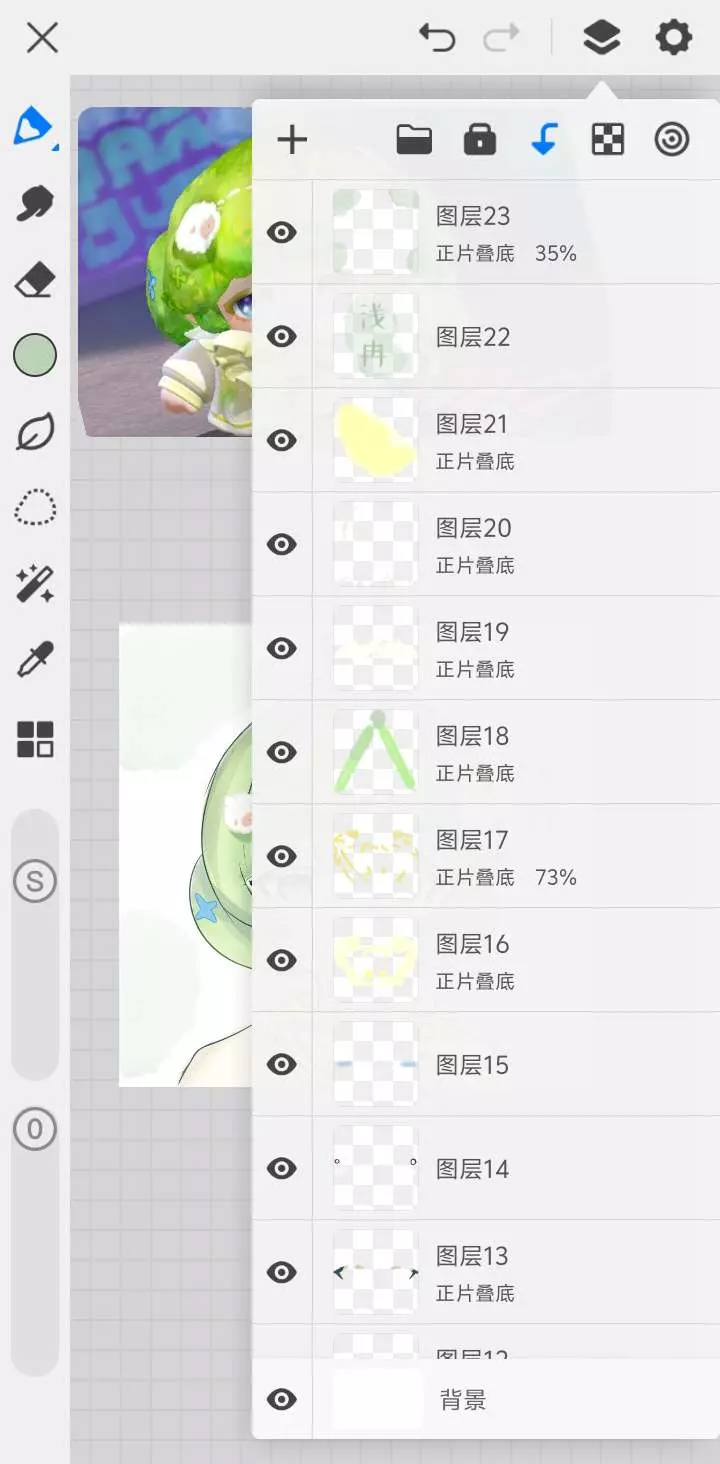Open blend mode 正片叠底 of 图层21
Screen dimensions: 720x1464
click(x=475, y=462)
